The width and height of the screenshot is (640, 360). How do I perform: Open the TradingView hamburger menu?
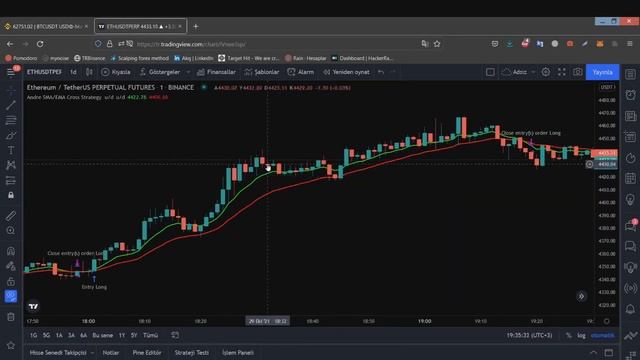click(x=11, y=72)
